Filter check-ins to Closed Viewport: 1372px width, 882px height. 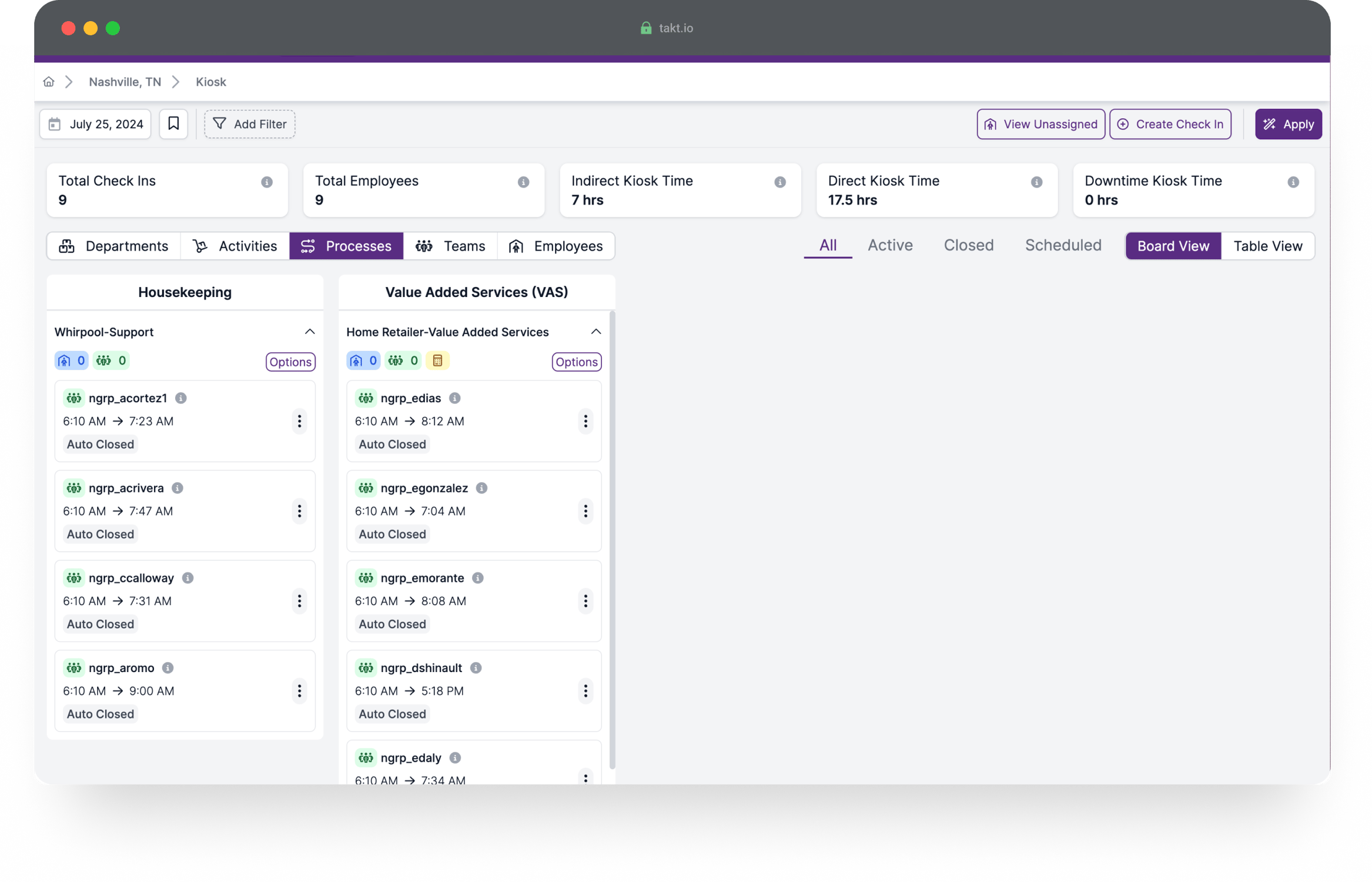pos(968,245)
